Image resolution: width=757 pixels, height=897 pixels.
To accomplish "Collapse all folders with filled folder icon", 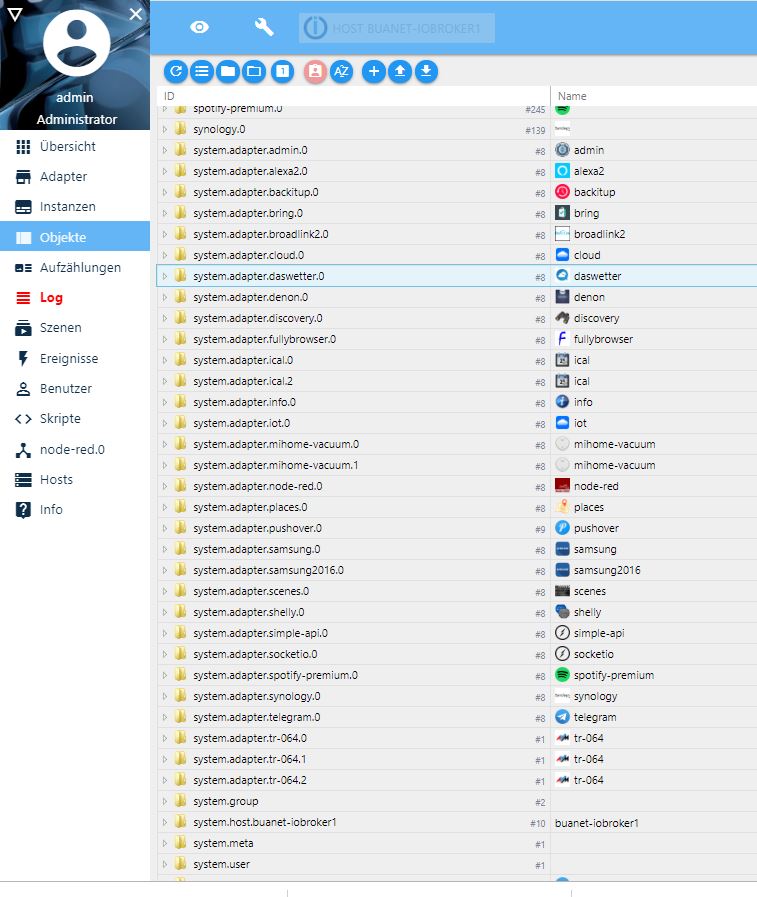I will point(228,71).
